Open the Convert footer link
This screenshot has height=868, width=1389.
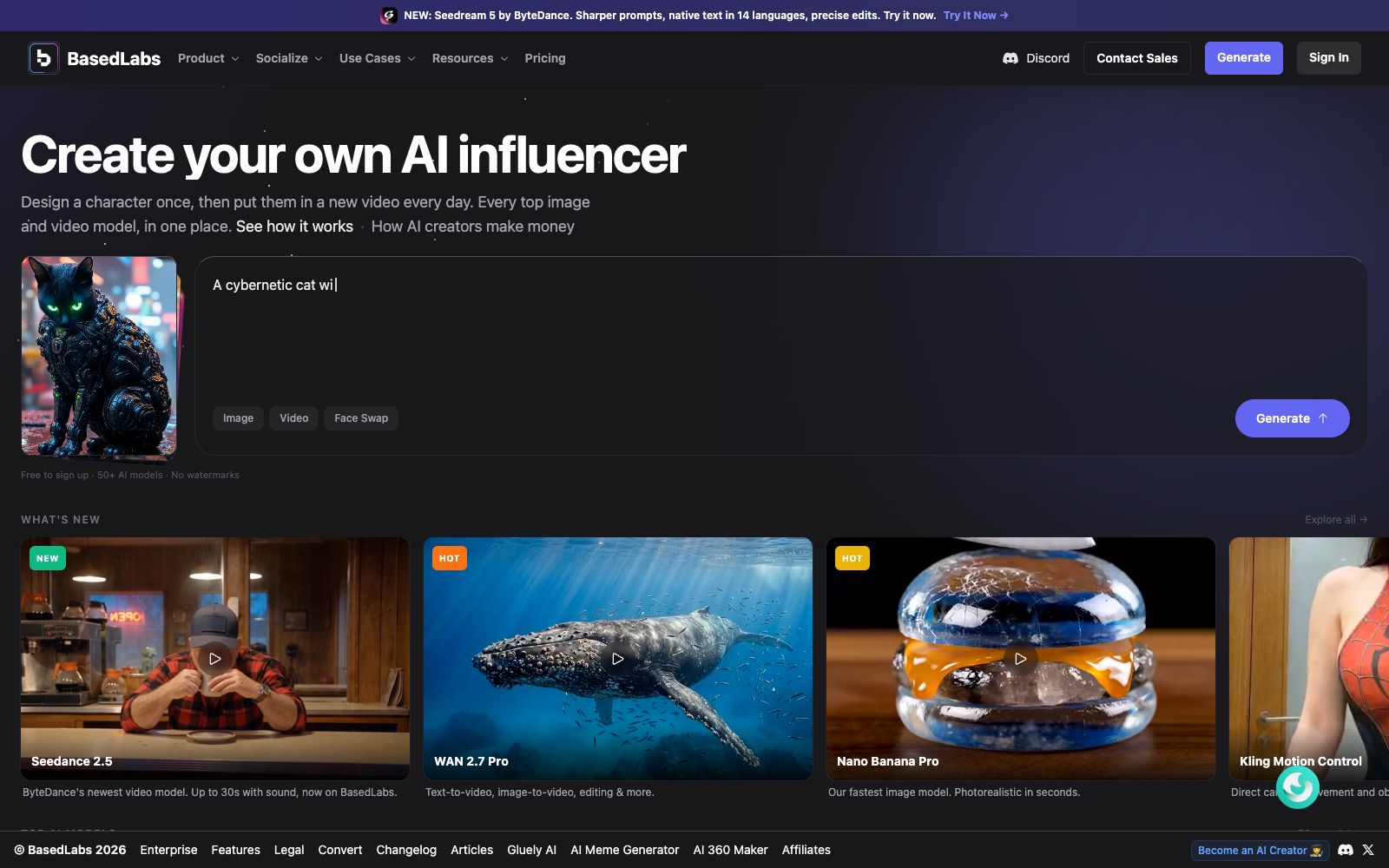(340, 850)
